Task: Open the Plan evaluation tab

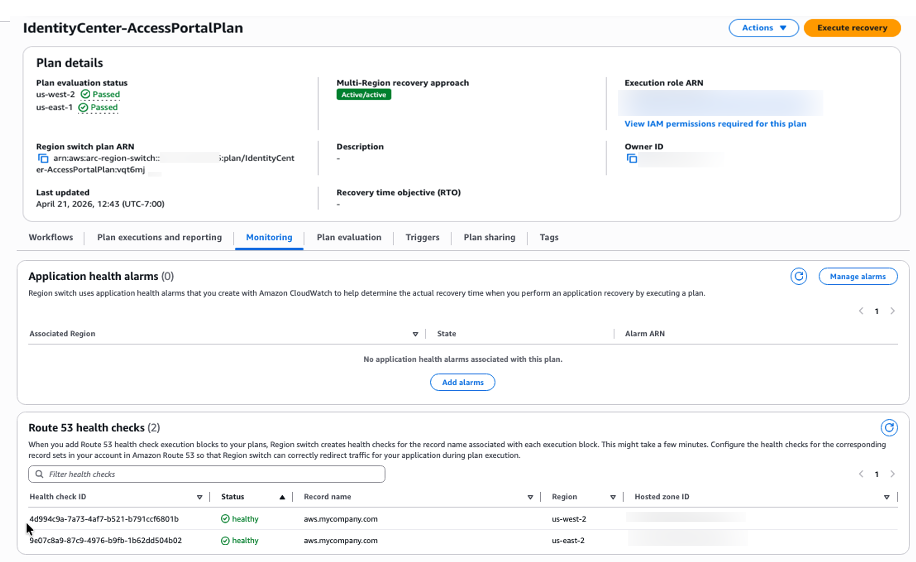Action: (x=349, y=237)
